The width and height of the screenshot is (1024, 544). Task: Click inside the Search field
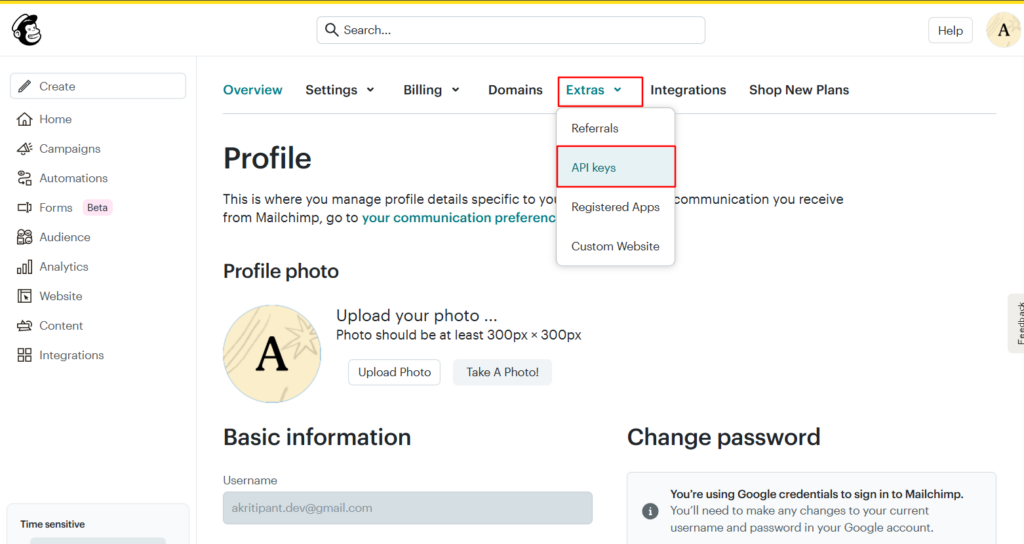pos(511,30)
